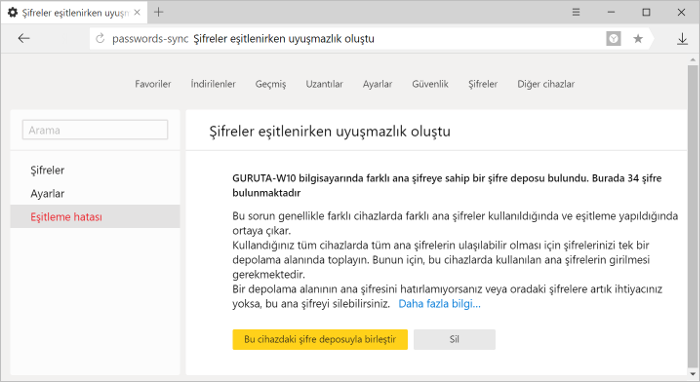The image size is (700, 382).
Task: Go to the Geçmiş tab
Action: click(x=271, y=84)
